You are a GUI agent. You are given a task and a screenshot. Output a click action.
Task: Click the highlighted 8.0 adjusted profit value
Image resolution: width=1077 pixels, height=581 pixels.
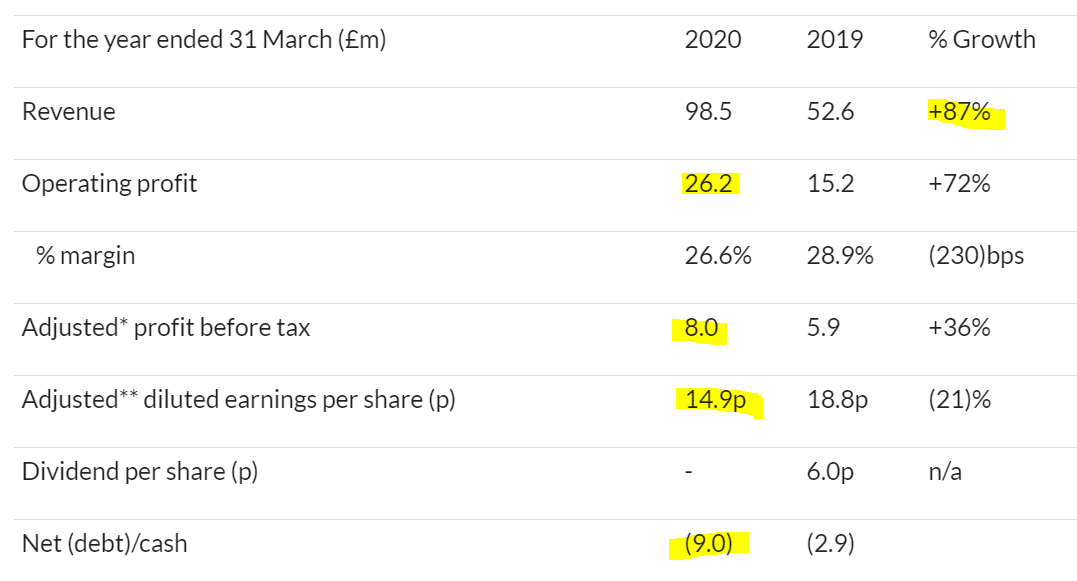[701, 328]
